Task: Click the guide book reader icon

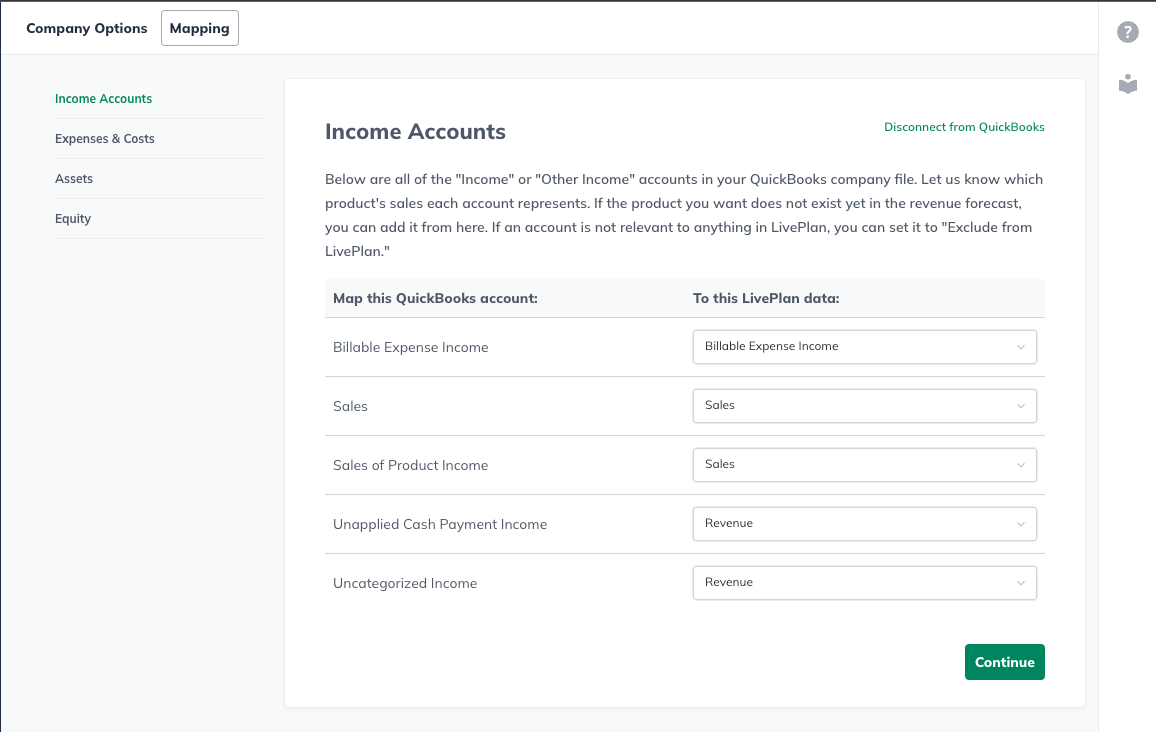Action: (1127, 83)
